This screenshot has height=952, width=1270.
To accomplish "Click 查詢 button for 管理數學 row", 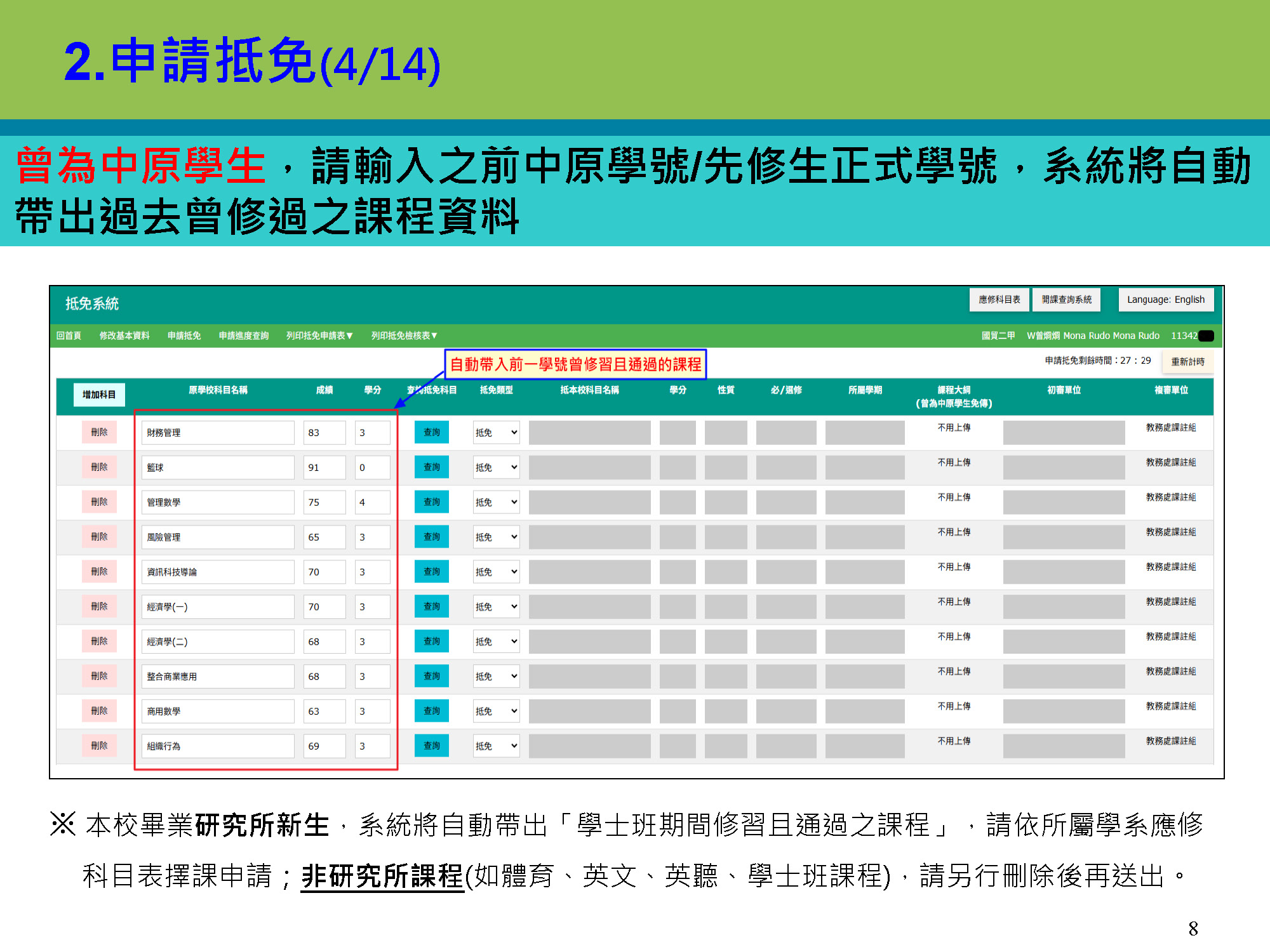I will pos(432,502).
